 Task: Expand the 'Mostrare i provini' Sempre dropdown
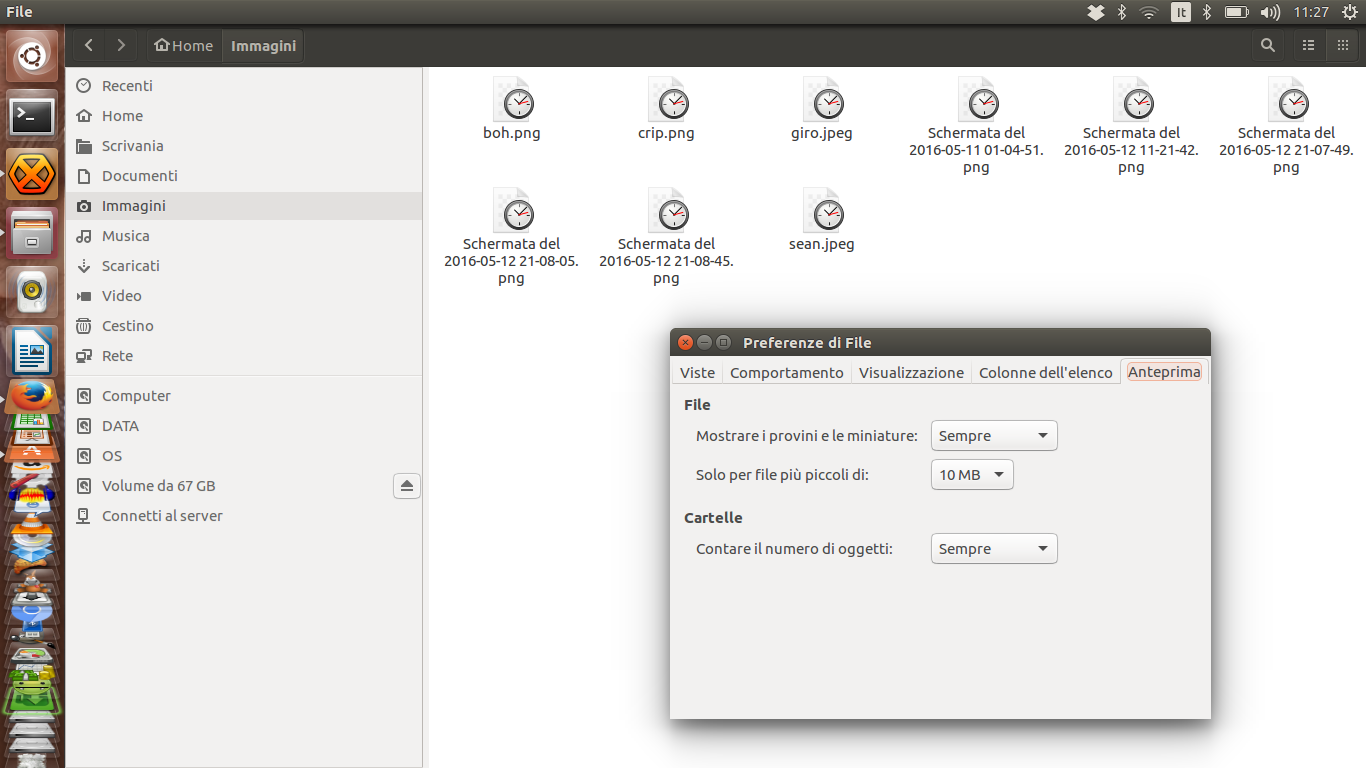click(993, 436)
